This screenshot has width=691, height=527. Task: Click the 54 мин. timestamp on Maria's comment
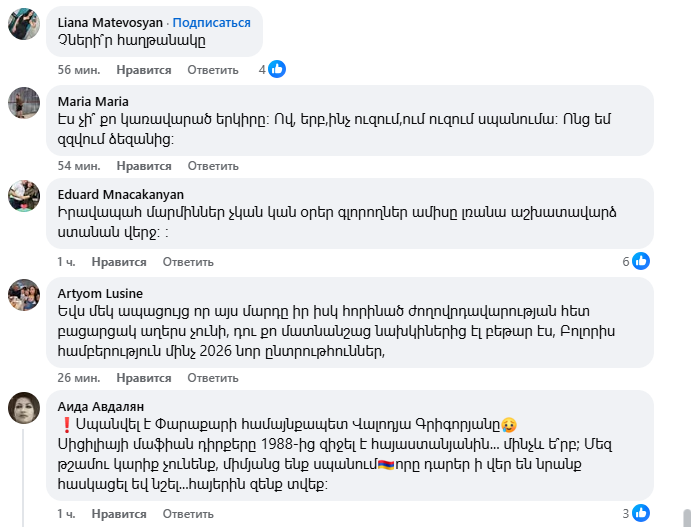click(x=79, y=166)
